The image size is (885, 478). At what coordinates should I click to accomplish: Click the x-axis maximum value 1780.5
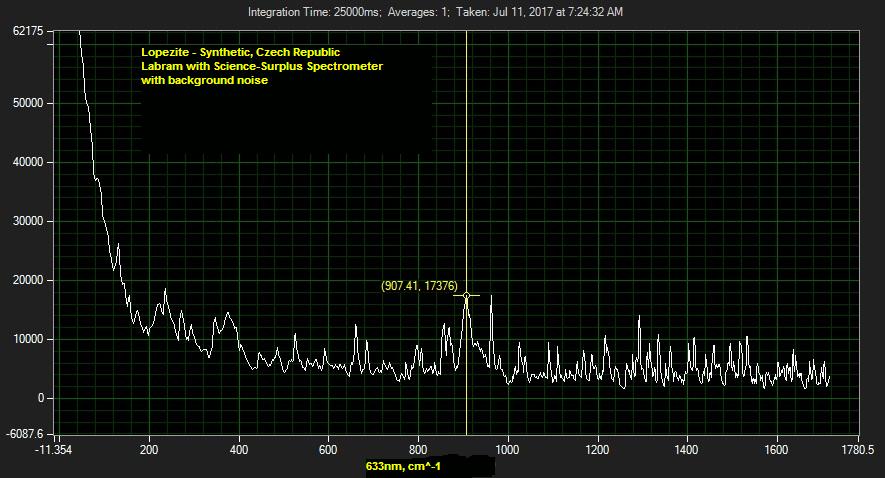pyautogui.click(x=858, y=450)
